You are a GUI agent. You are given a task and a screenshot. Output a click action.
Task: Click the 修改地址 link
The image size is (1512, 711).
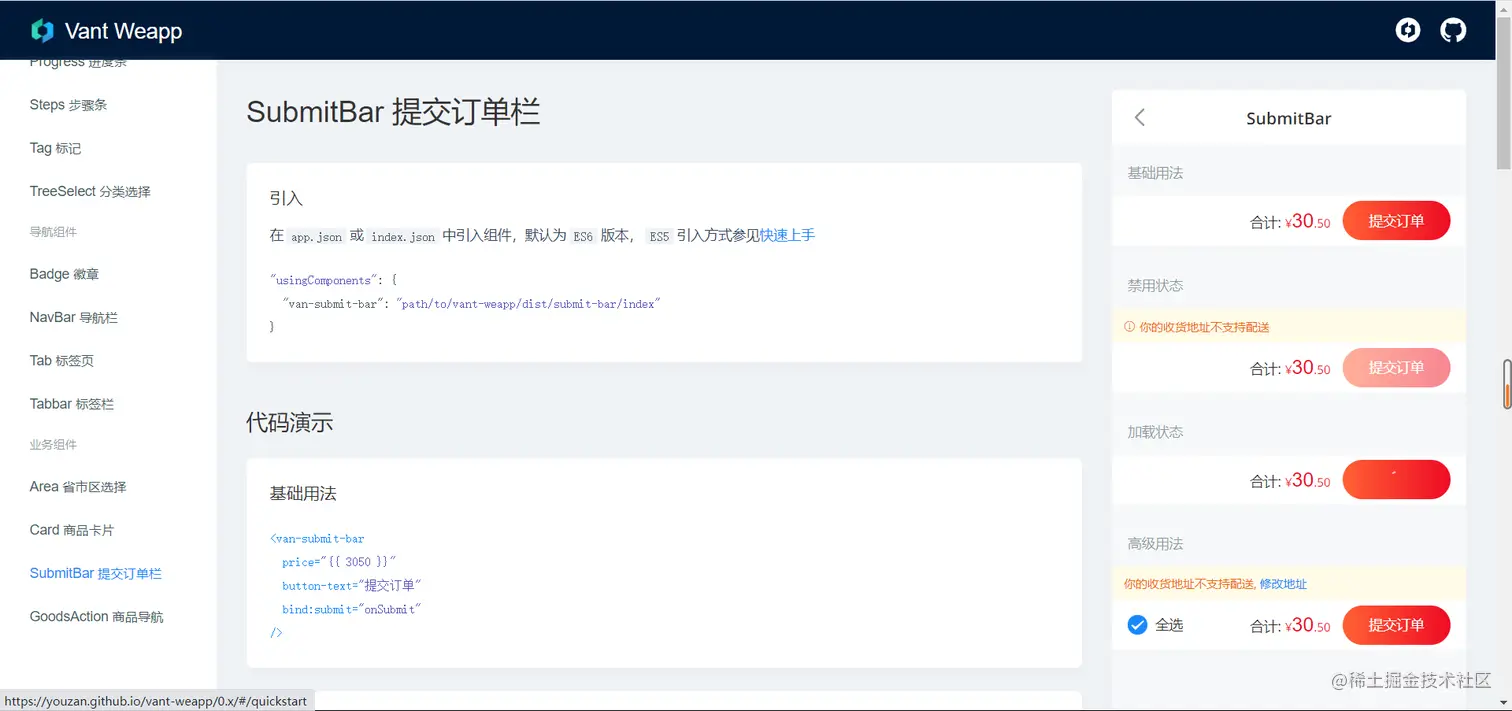point(1283,584)
